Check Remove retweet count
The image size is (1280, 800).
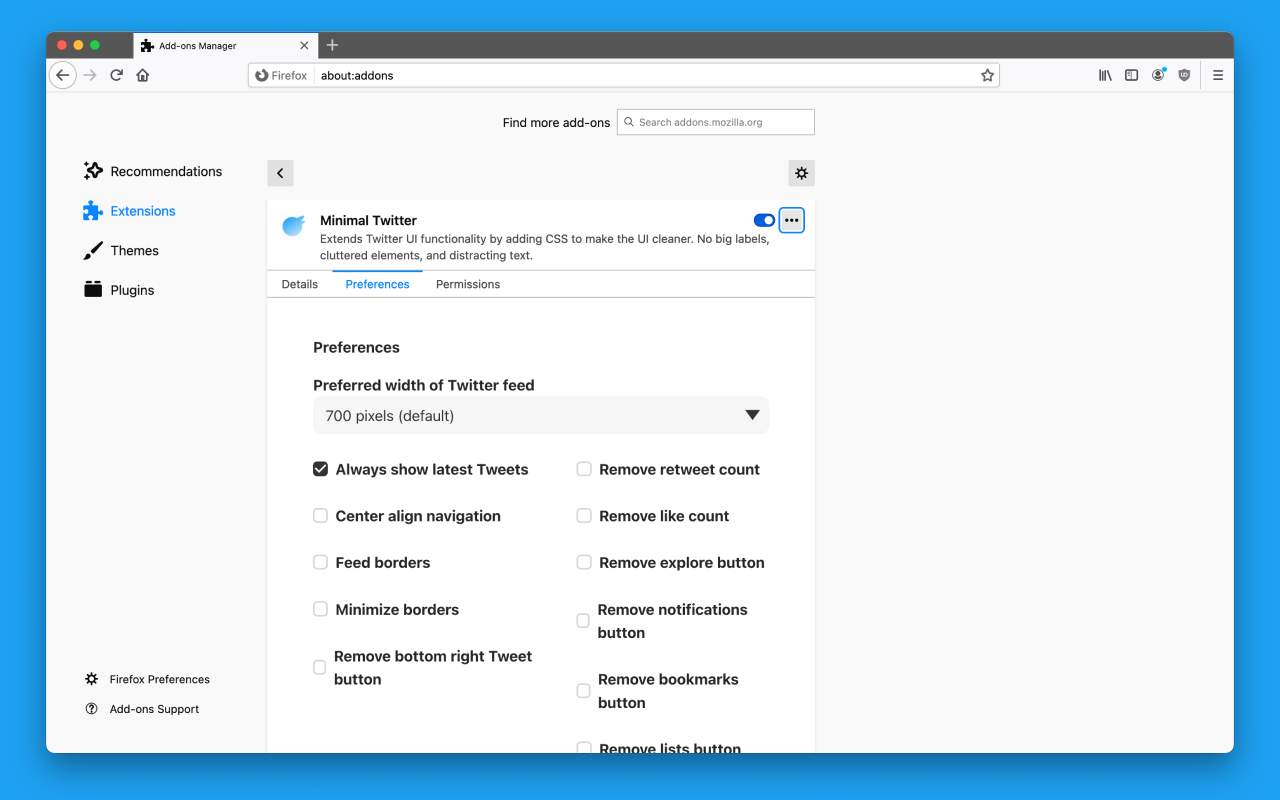pos(584,469)
